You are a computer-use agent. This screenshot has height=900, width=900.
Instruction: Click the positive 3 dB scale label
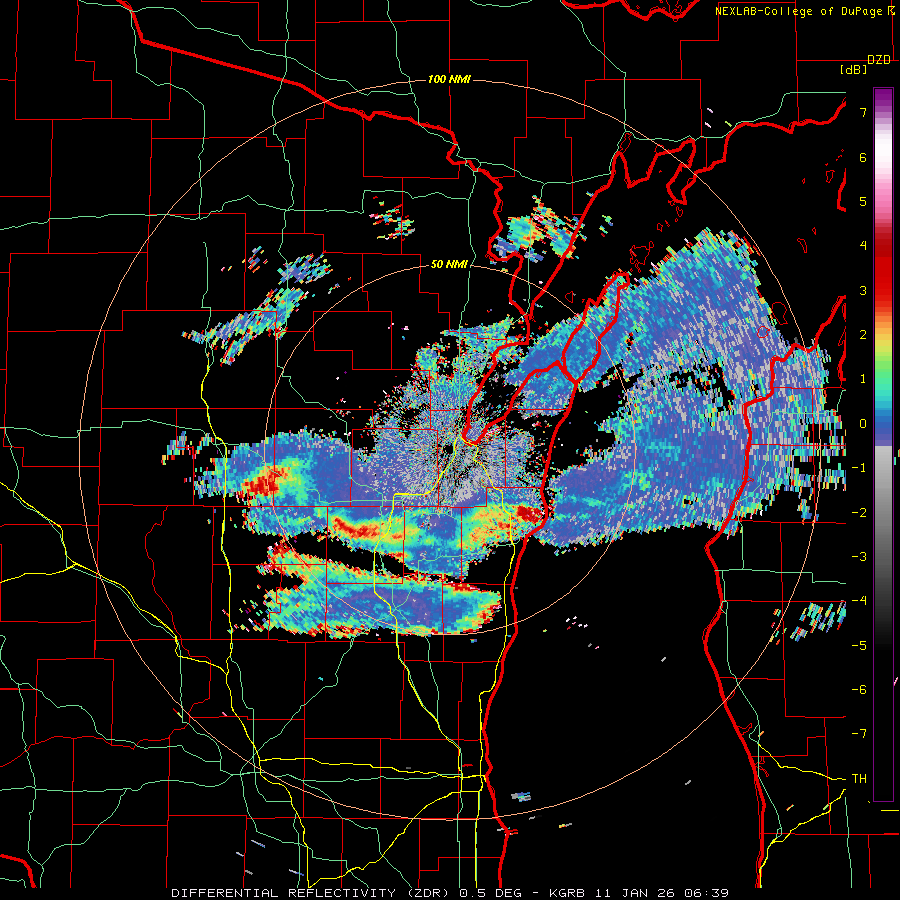tap(863, 290)
